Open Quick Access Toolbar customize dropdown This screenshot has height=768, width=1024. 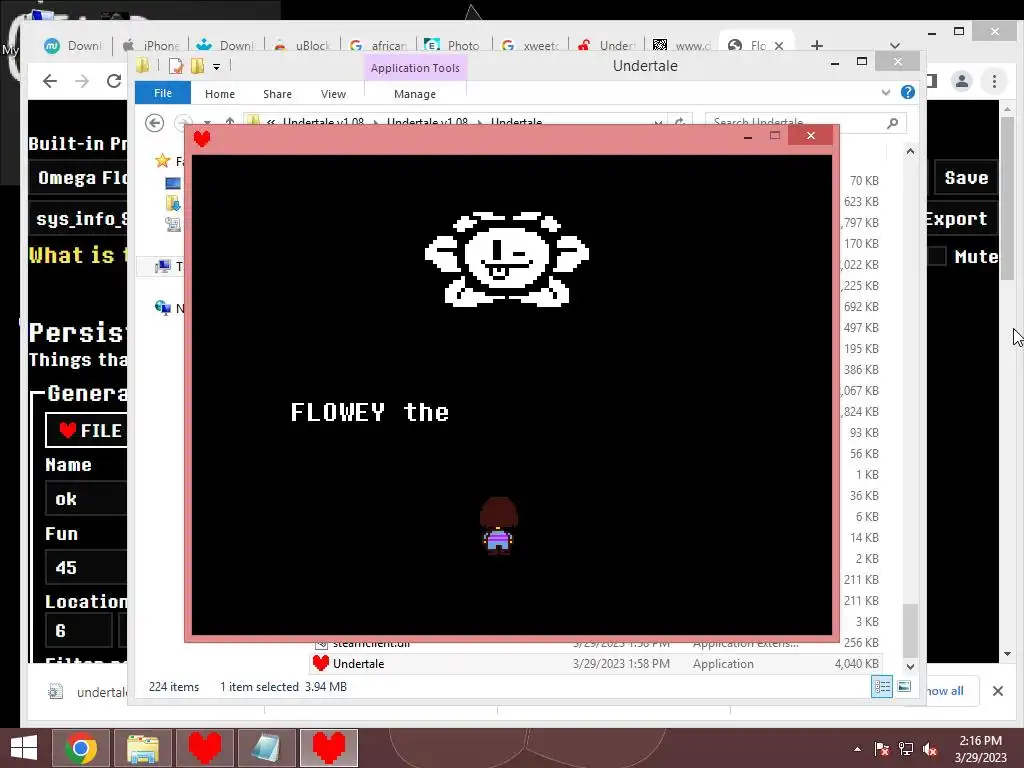(x=216, y=66)
